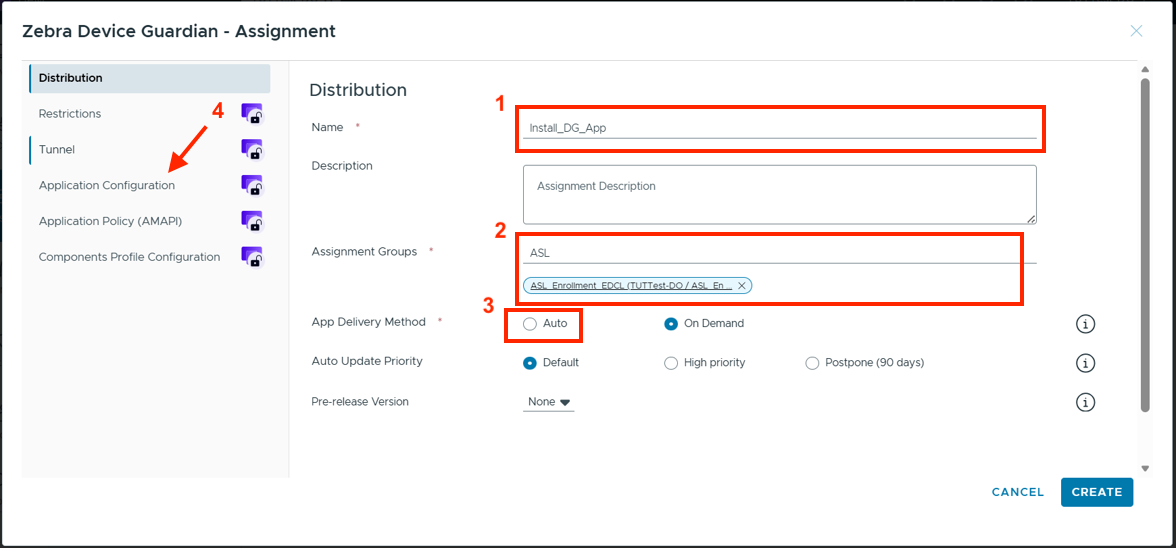Open info icon for App Delivery Method
The width and height of the screenshot is (1176, 548).
tap(1085, 324)
